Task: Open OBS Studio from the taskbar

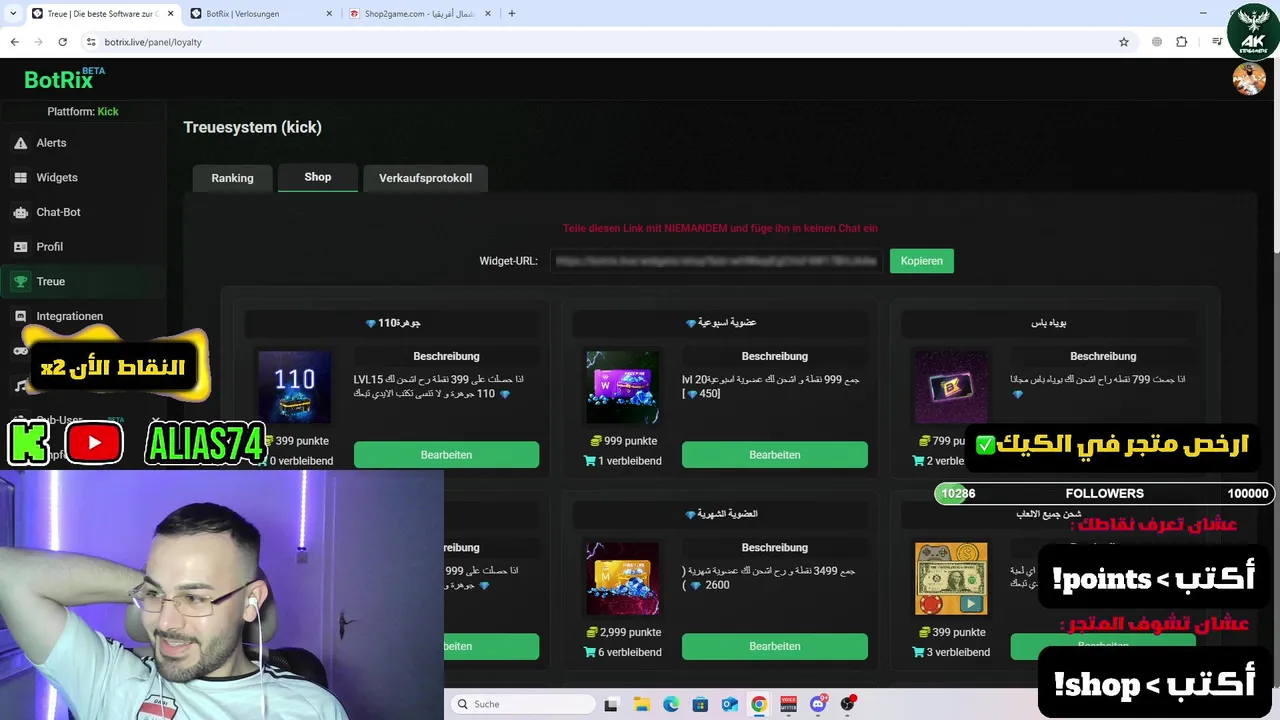Action: (848, 704)
